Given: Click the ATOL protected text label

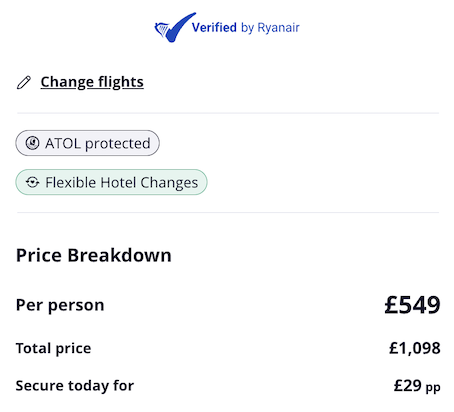Looking at the screenshot, I should point(98,144).
